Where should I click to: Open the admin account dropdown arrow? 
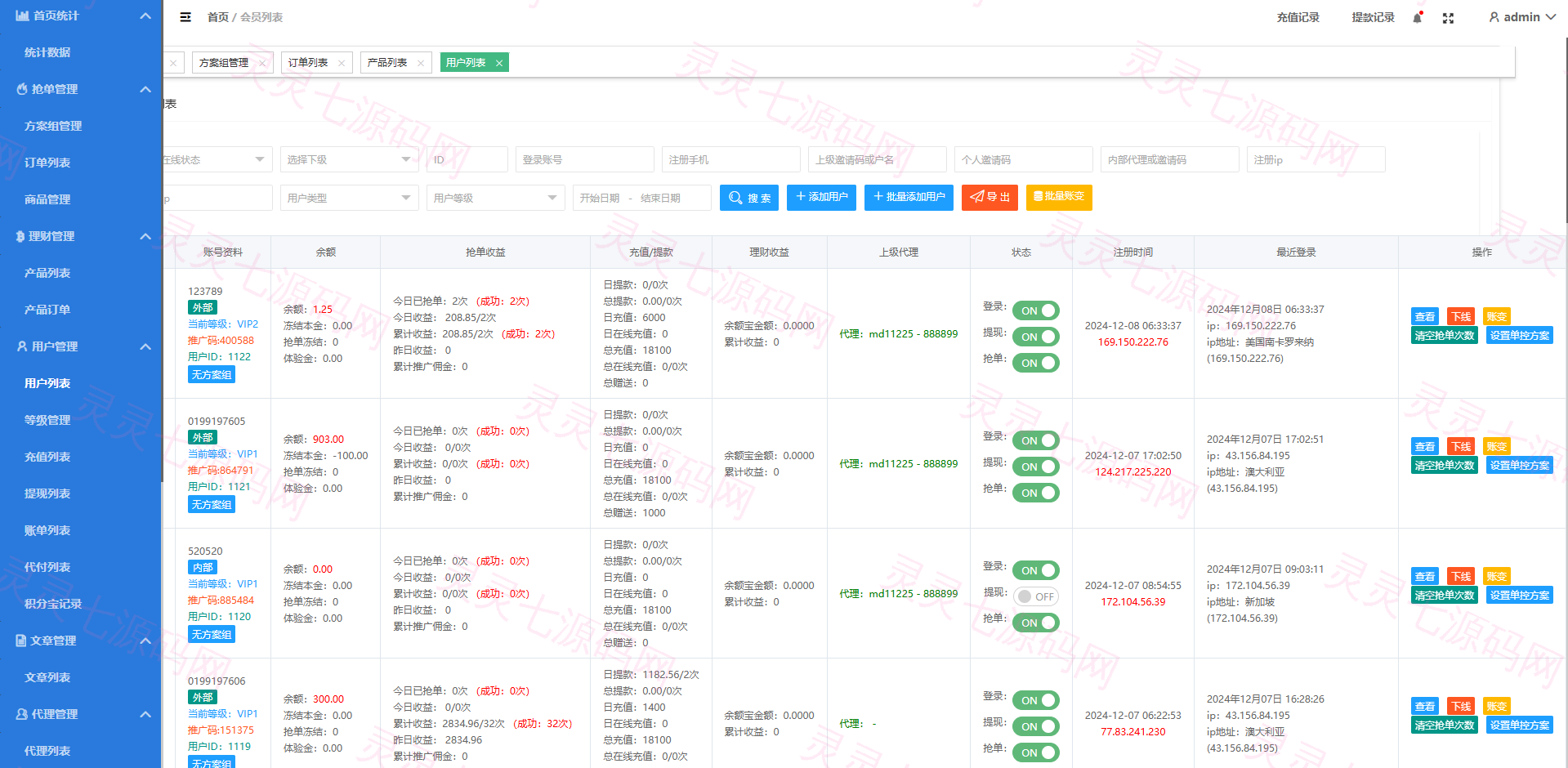[x=1550, y=17]
